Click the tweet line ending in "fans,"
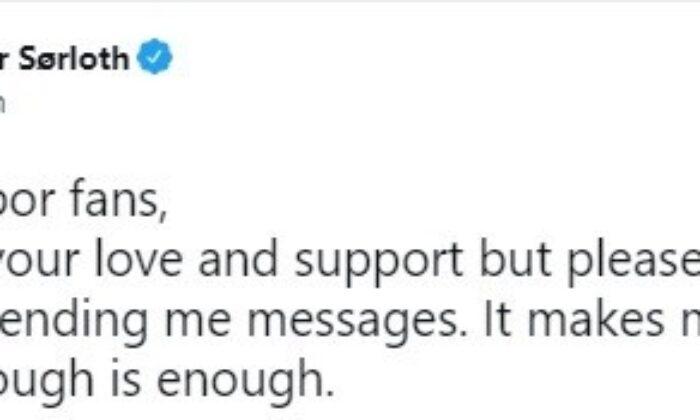 coord(80,203)
